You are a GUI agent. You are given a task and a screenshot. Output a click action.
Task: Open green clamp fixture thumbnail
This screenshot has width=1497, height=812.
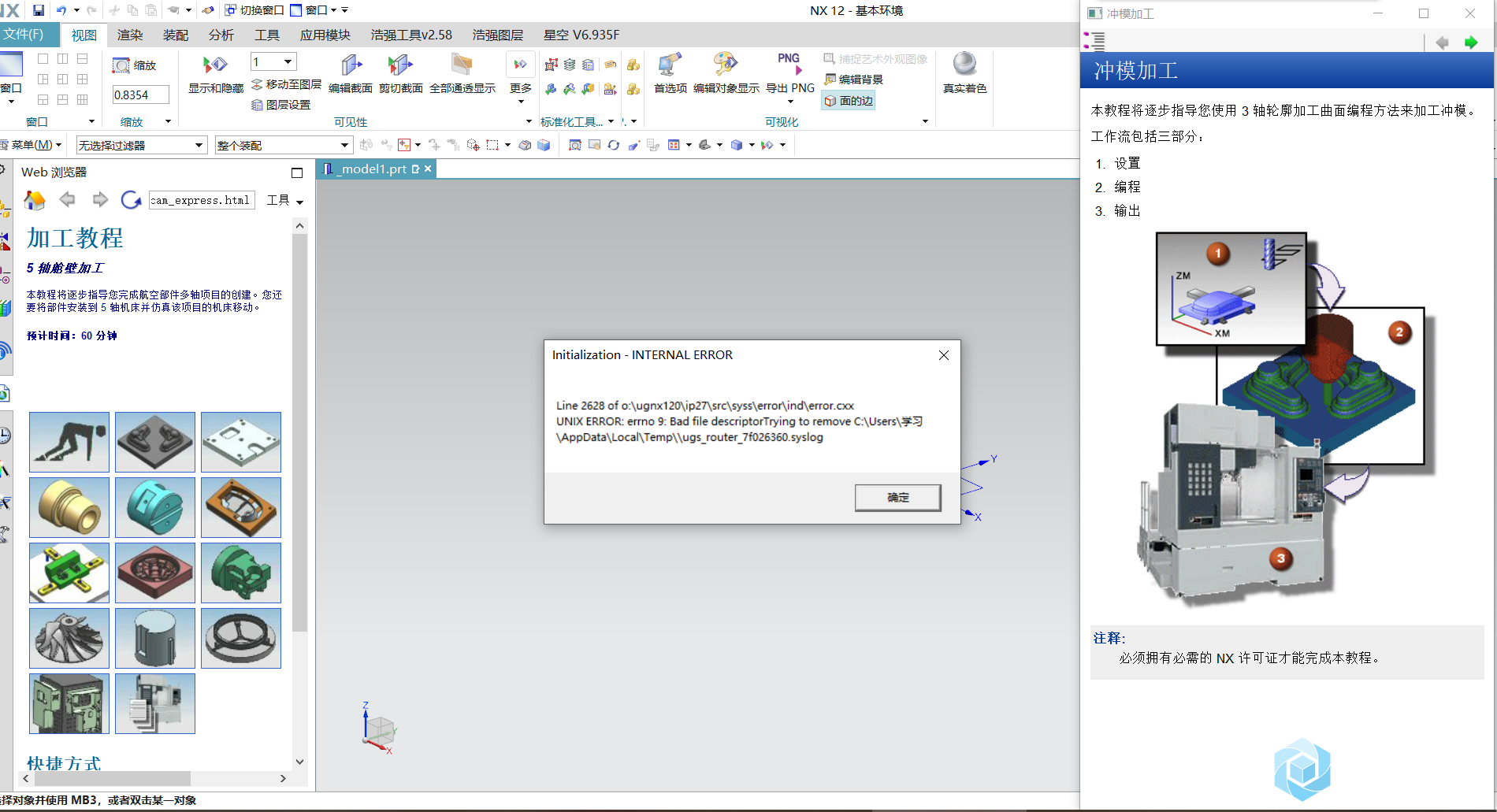point(69,573)
